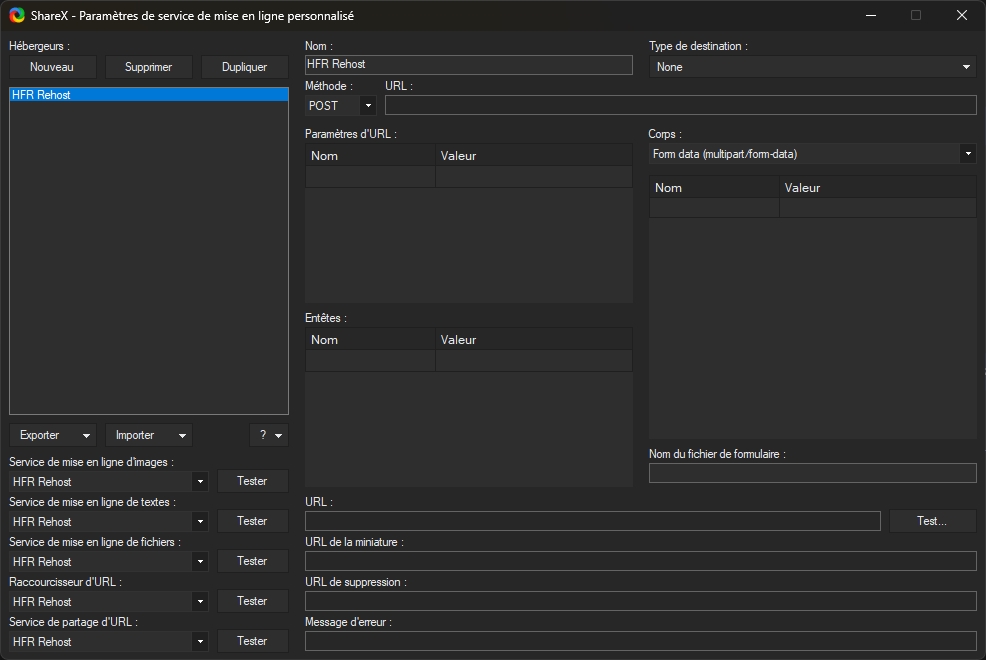This screenshot has height=660, width=986.
Task: Click the Nom du fichier de formulaire field
Action: (812, 473)
